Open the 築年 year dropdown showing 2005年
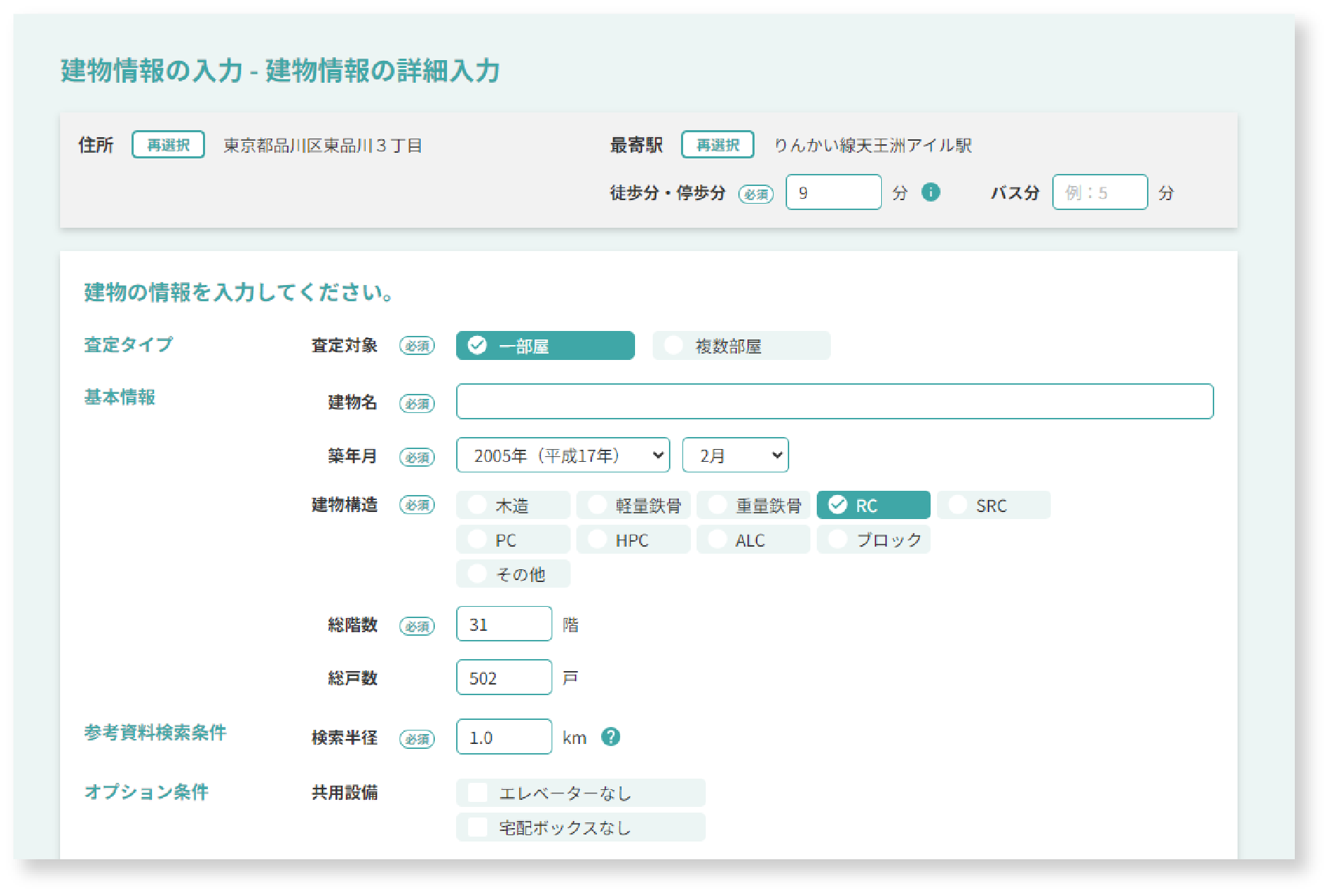Screen dimensions: 1333x896 564,455
